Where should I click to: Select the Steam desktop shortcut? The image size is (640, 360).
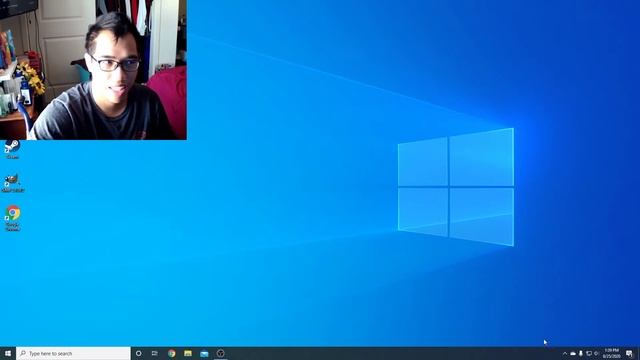tap(12, 149)
